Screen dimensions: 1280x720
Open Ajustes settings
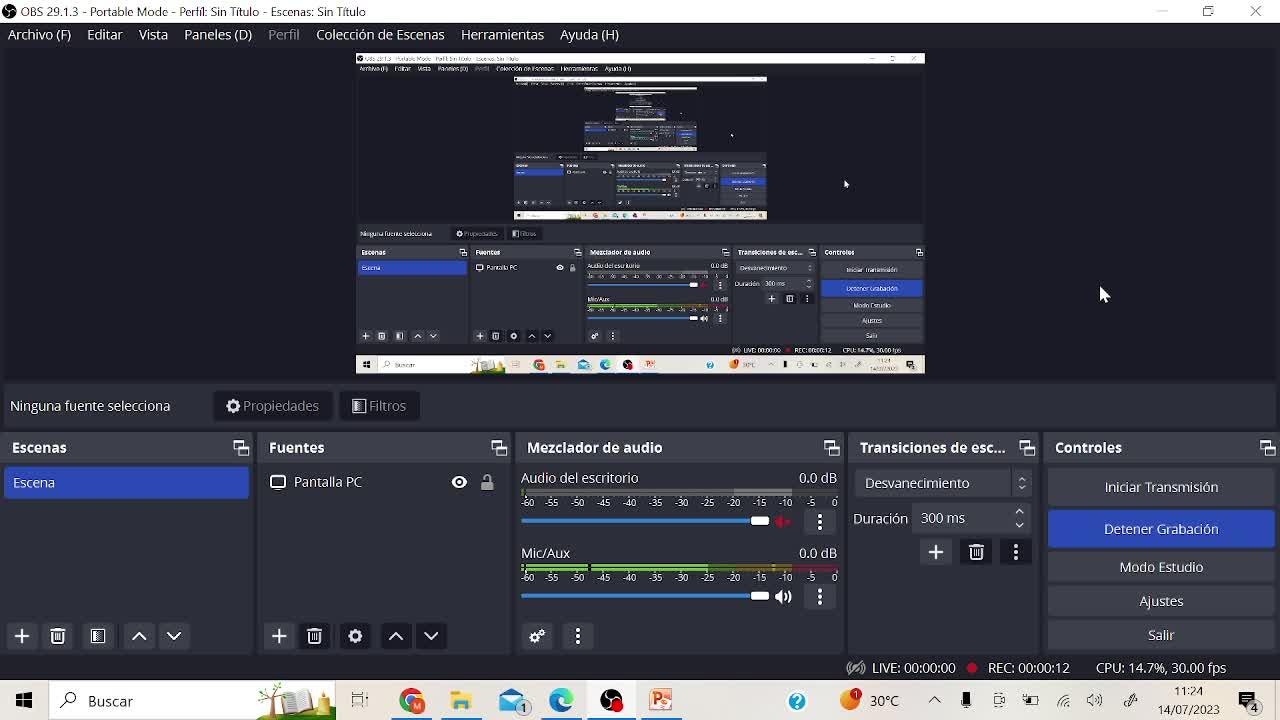tap(1161, 601)
